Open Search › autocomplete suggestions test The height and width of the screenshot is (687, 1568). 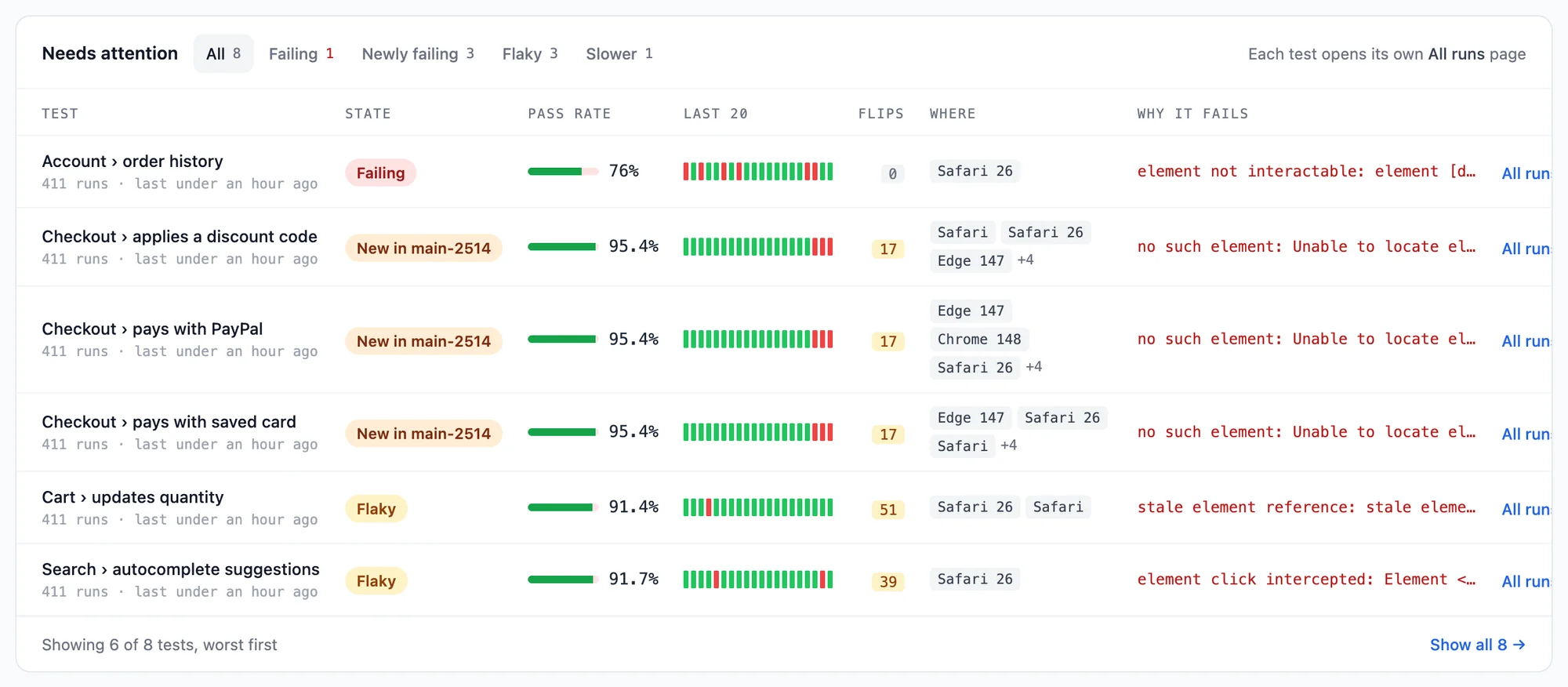(x=180, y=569)
